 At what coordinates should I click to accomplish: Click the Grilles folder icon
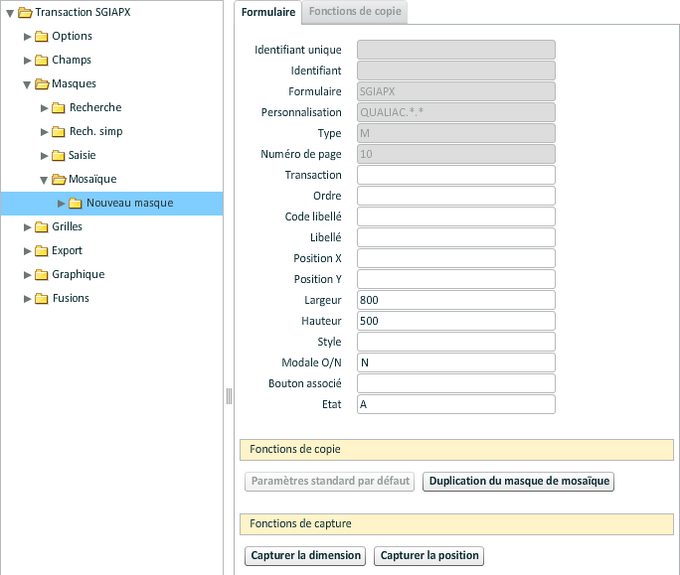pyautogui.click(x=41, y=227)
